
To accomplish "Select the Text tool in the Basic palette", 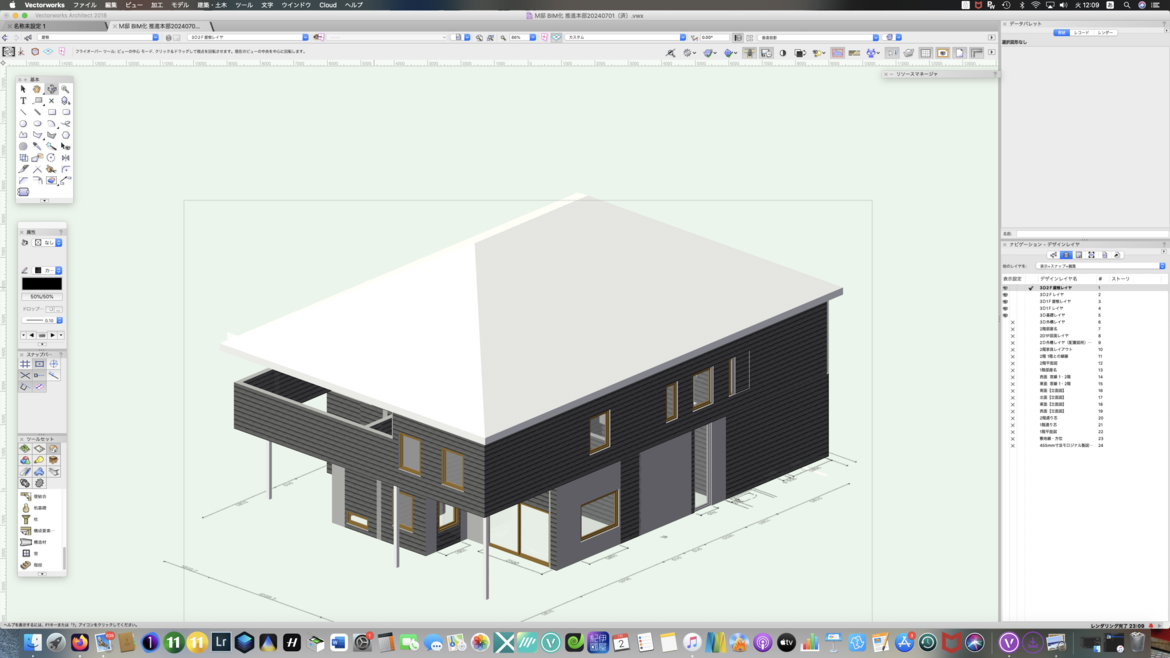I will pyautogui.click(x=23, y=101).
